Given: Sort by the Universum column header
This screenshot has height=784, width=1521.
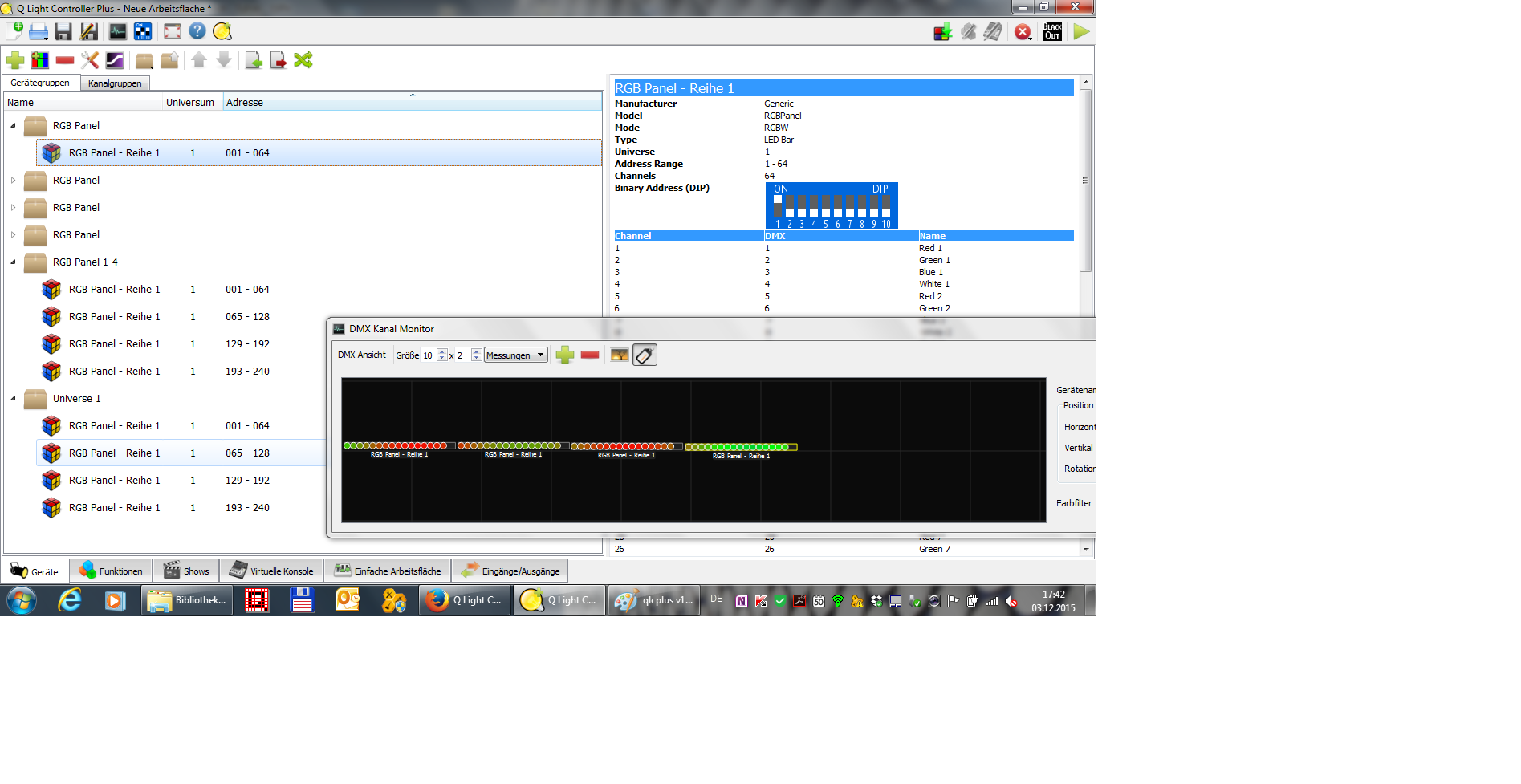Looking at the screenshot, I should (193, 103).
